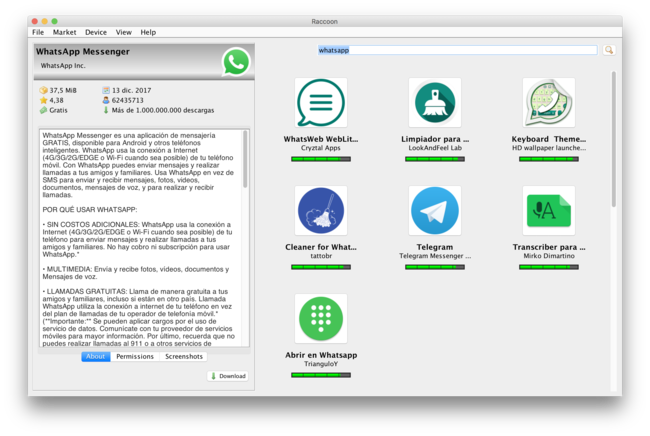Click the LookAndFeel Lab developer label
This screenshot has width=650, height=436.
pyautogui.click(x=435, y=148)
